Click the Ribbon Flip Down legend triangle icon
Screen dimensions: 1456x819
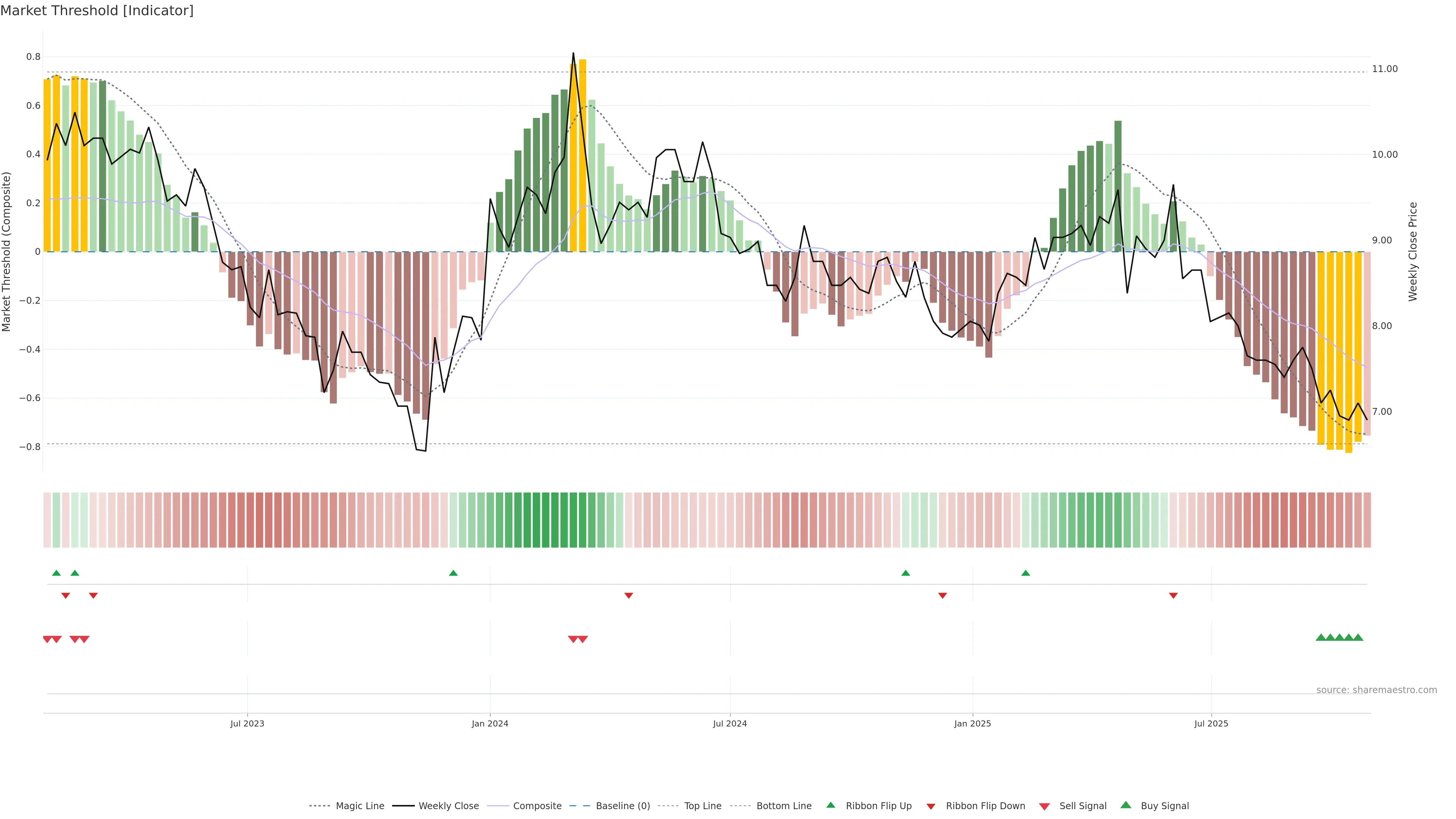[931, 806]
